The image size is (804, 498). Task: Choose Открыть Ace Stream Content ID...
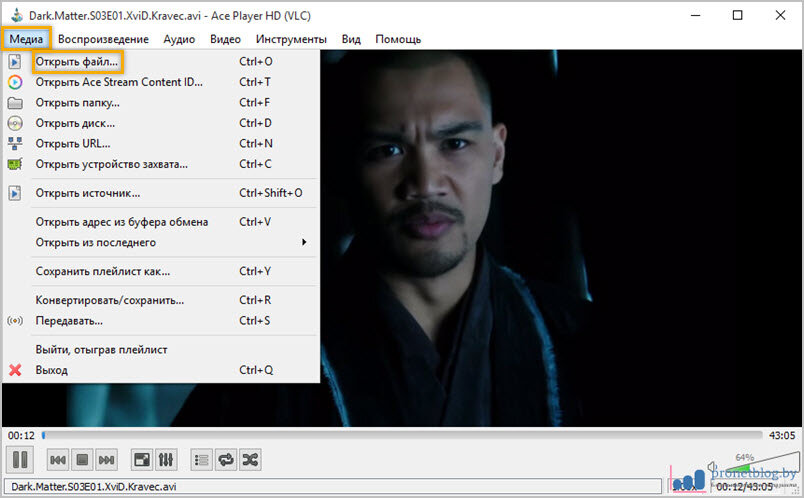pos(161,82)
